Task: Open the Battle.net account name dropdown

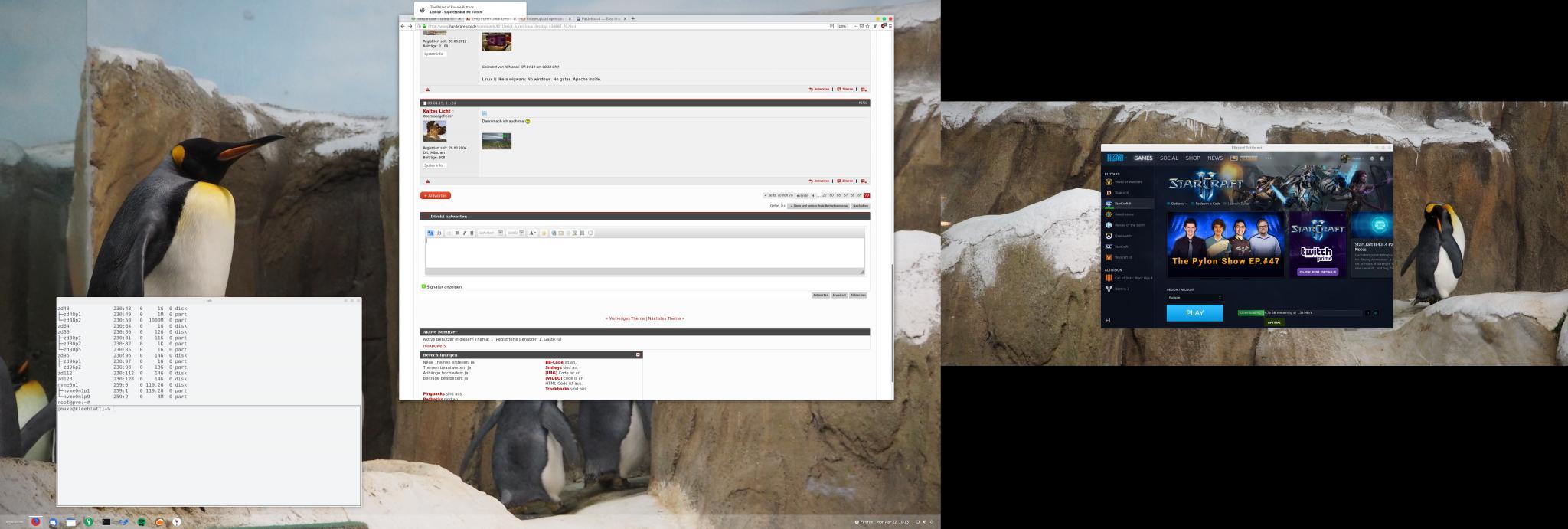Action: [1358, 158]
